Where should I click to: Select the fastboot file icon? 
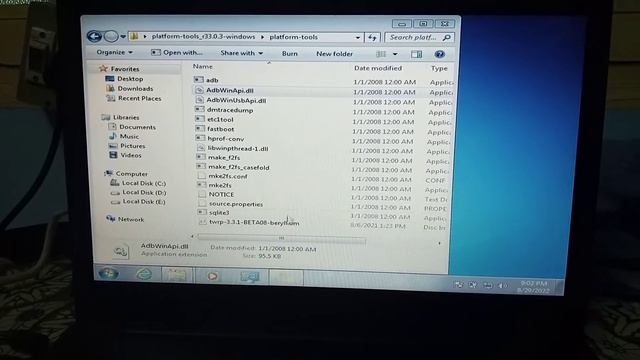(200, 129)
